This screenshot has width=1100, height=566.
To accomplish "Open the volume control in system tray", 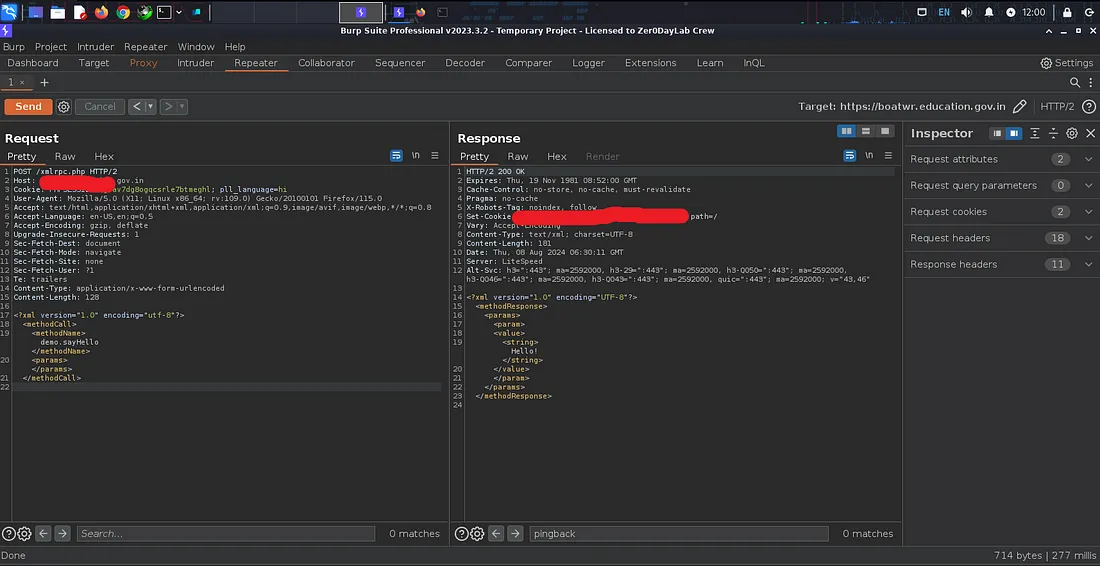I will pos(966,12).
